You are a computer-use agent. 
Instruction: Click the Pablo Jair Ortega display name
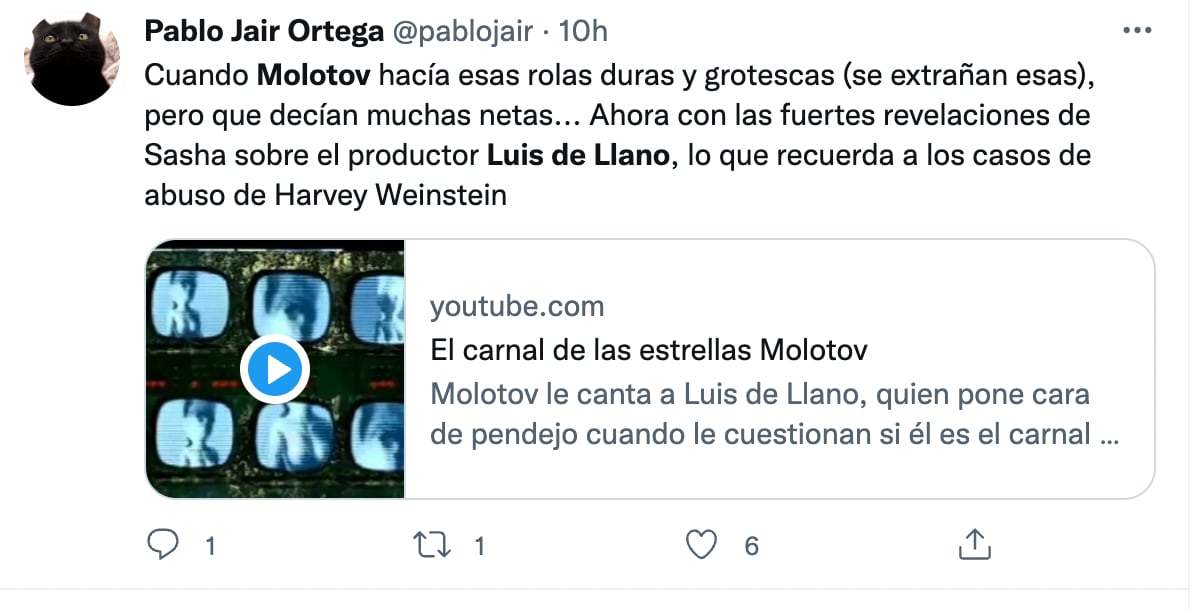coord(264,31)
